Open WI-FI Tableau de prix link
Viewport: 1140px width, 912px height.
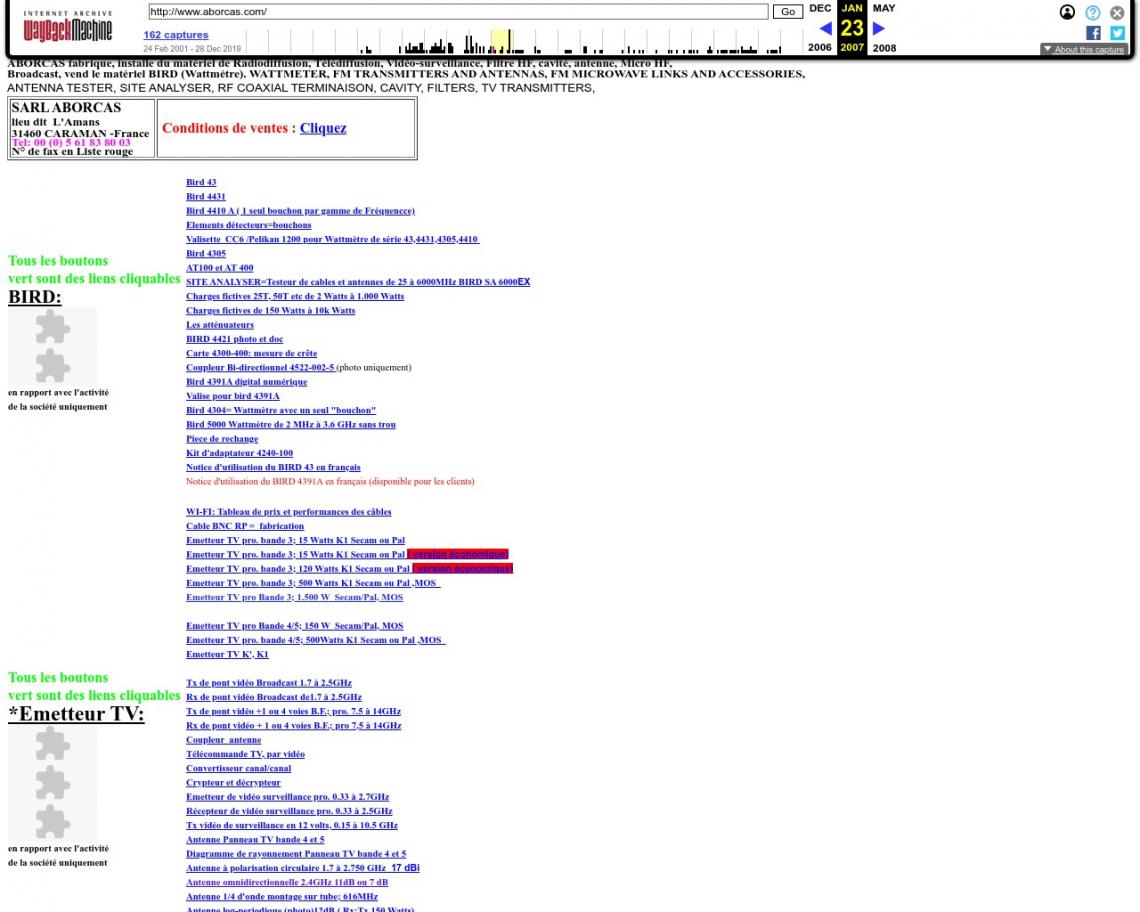tap(289, 512)
